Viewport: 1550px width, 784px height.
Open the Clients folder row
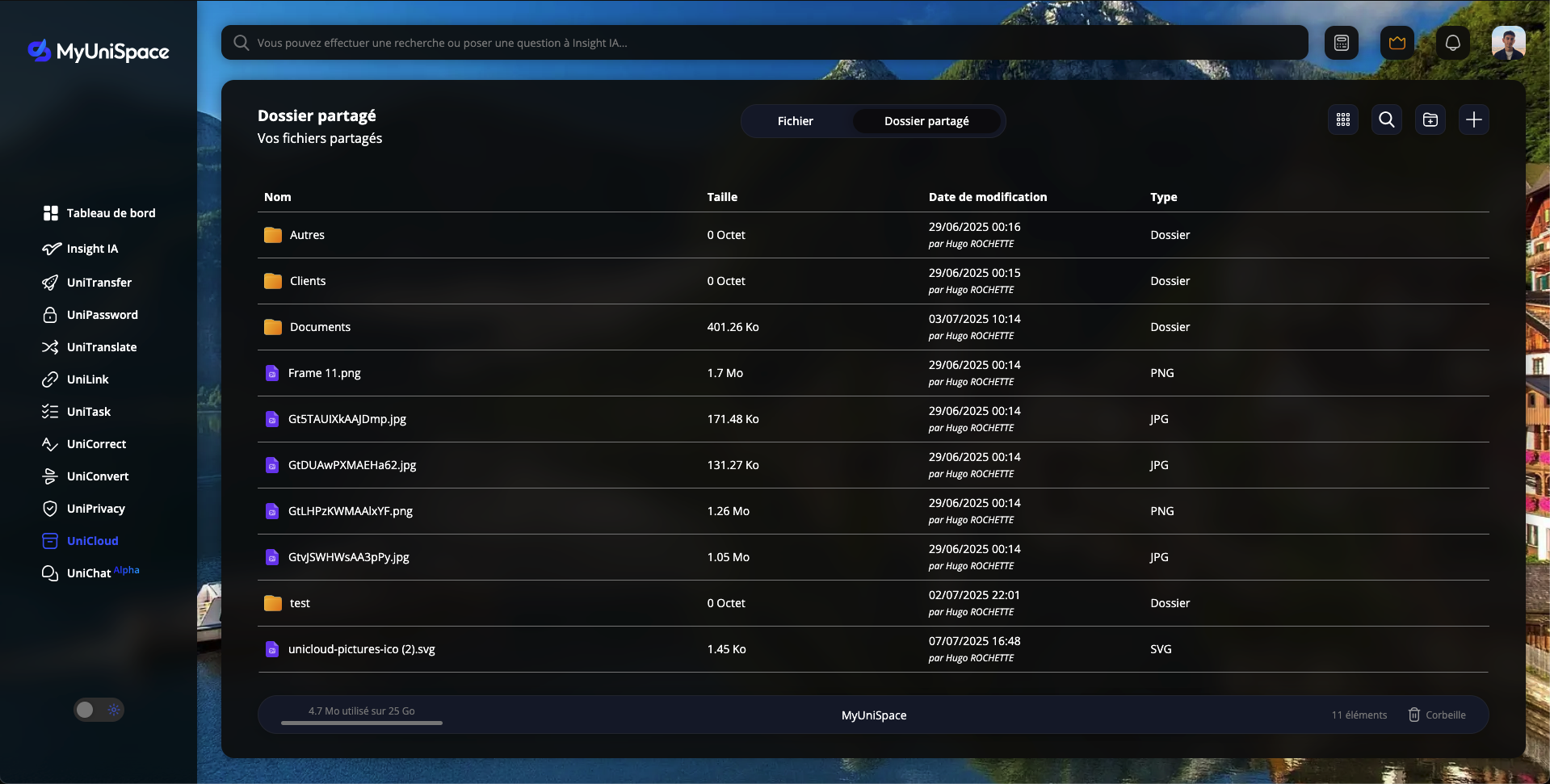click(x=308, y=281)
